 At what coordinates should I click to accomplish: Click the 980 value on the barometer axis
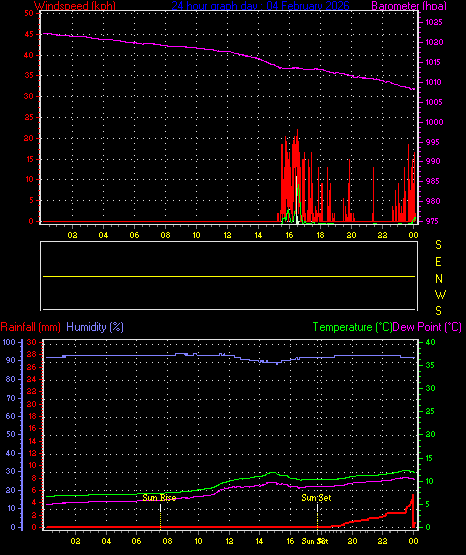tap(433, 201)
